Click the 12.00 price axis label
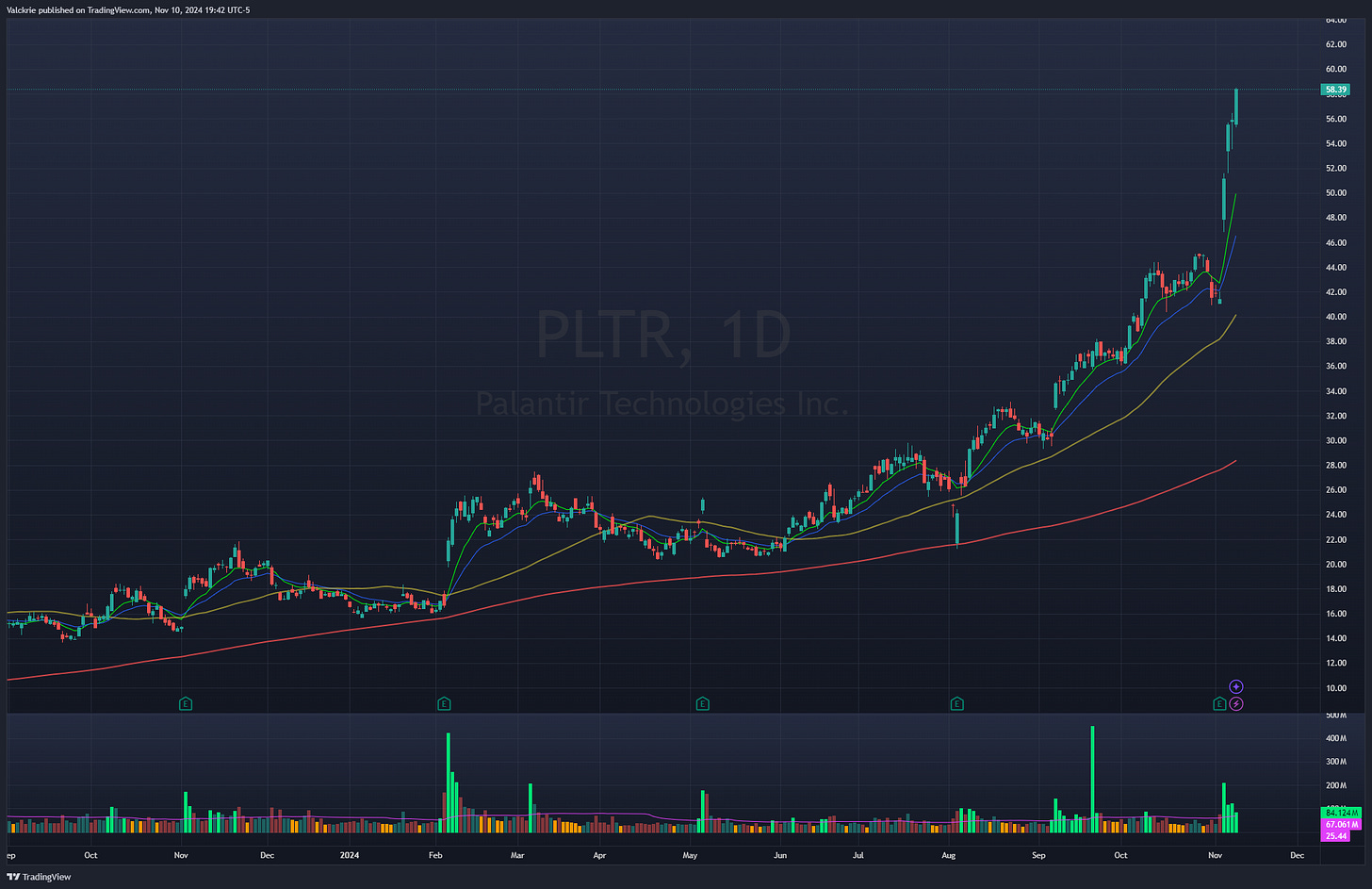This screenshot has height=889, width=1372. click(x=1335, y=663)
